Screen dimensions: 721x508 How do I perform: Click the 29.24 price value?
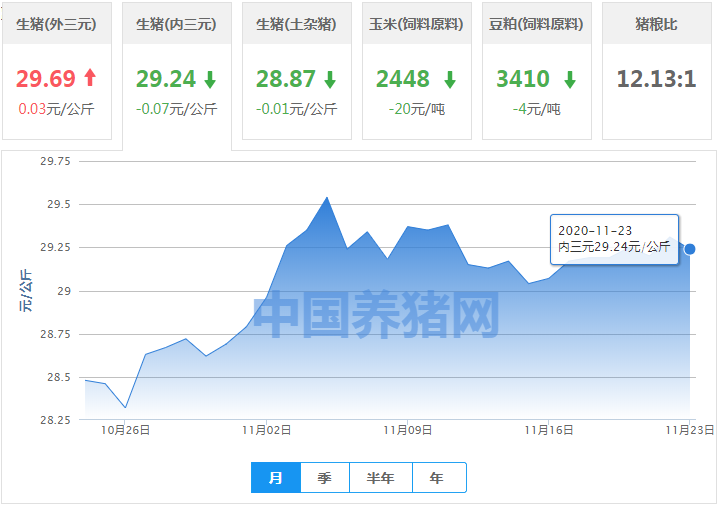[x=166, y=79]
